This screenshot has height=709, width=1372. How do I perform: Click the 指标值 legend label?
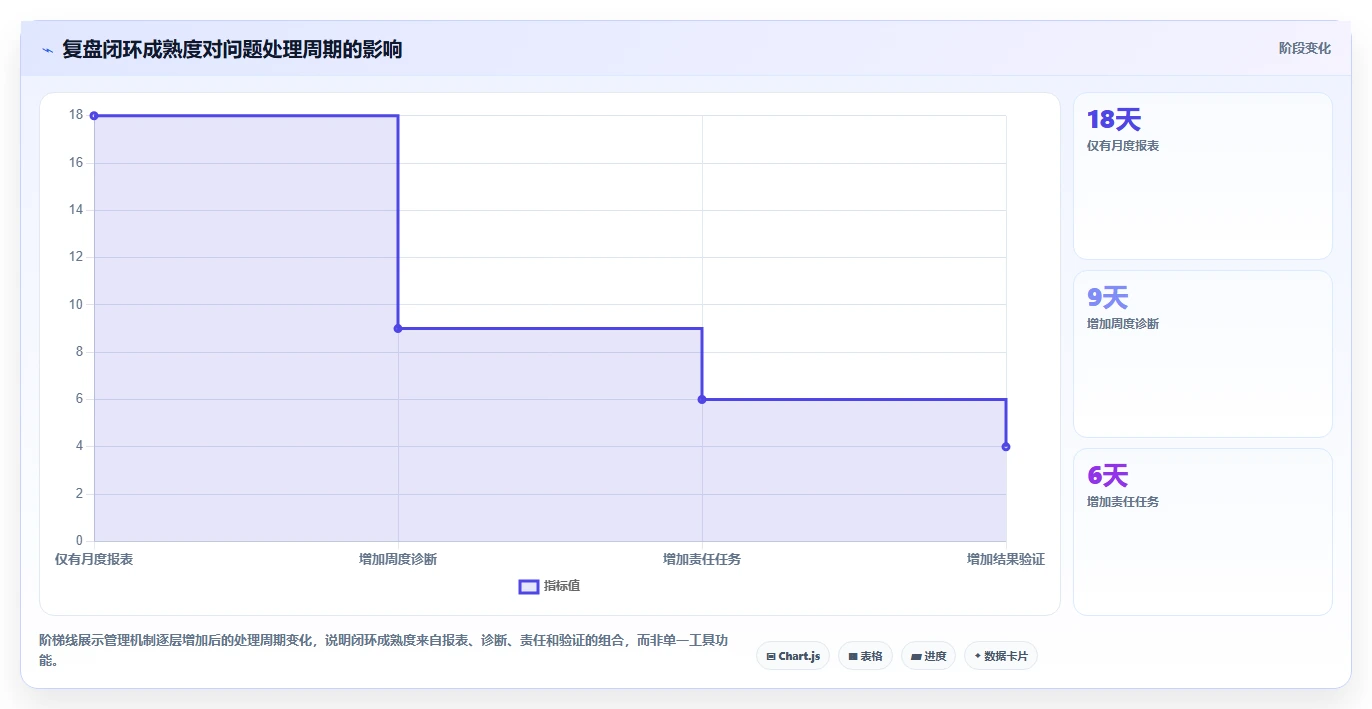click(562, 586)
